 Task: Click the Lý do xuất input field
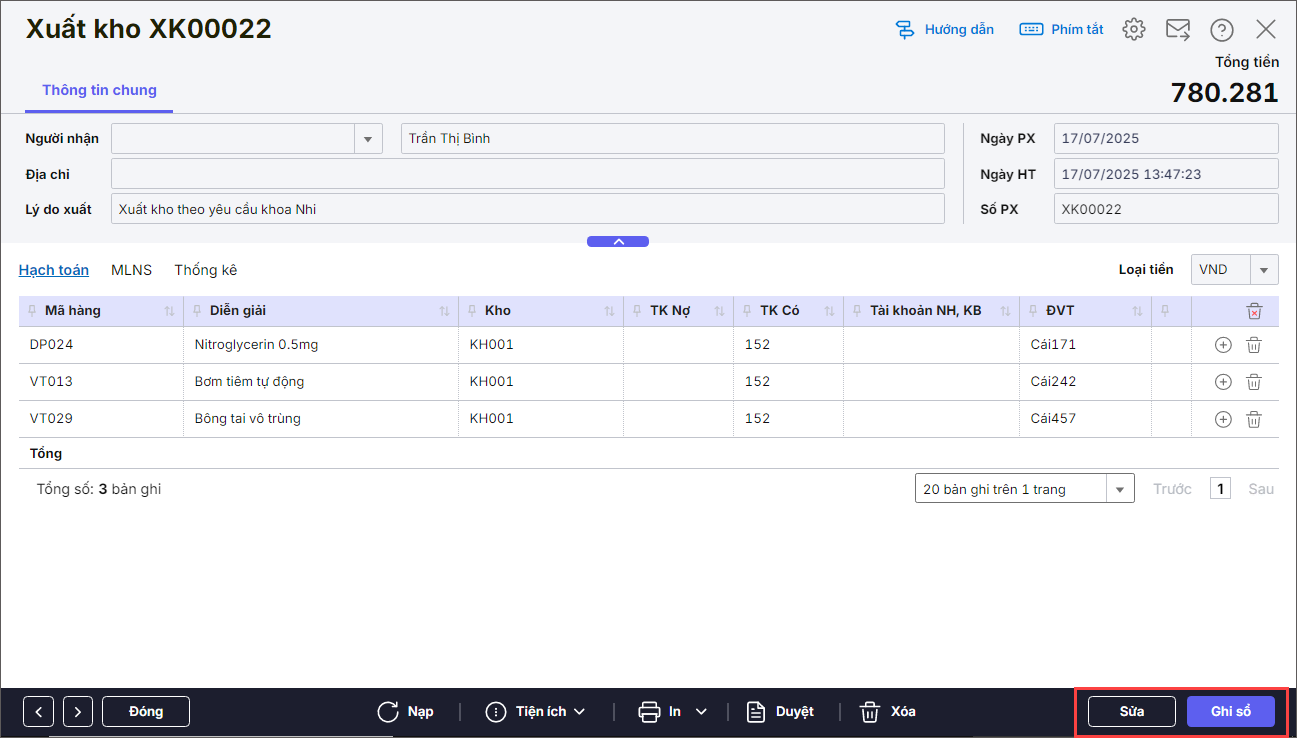pyautogui.click(x=527, y=209)
